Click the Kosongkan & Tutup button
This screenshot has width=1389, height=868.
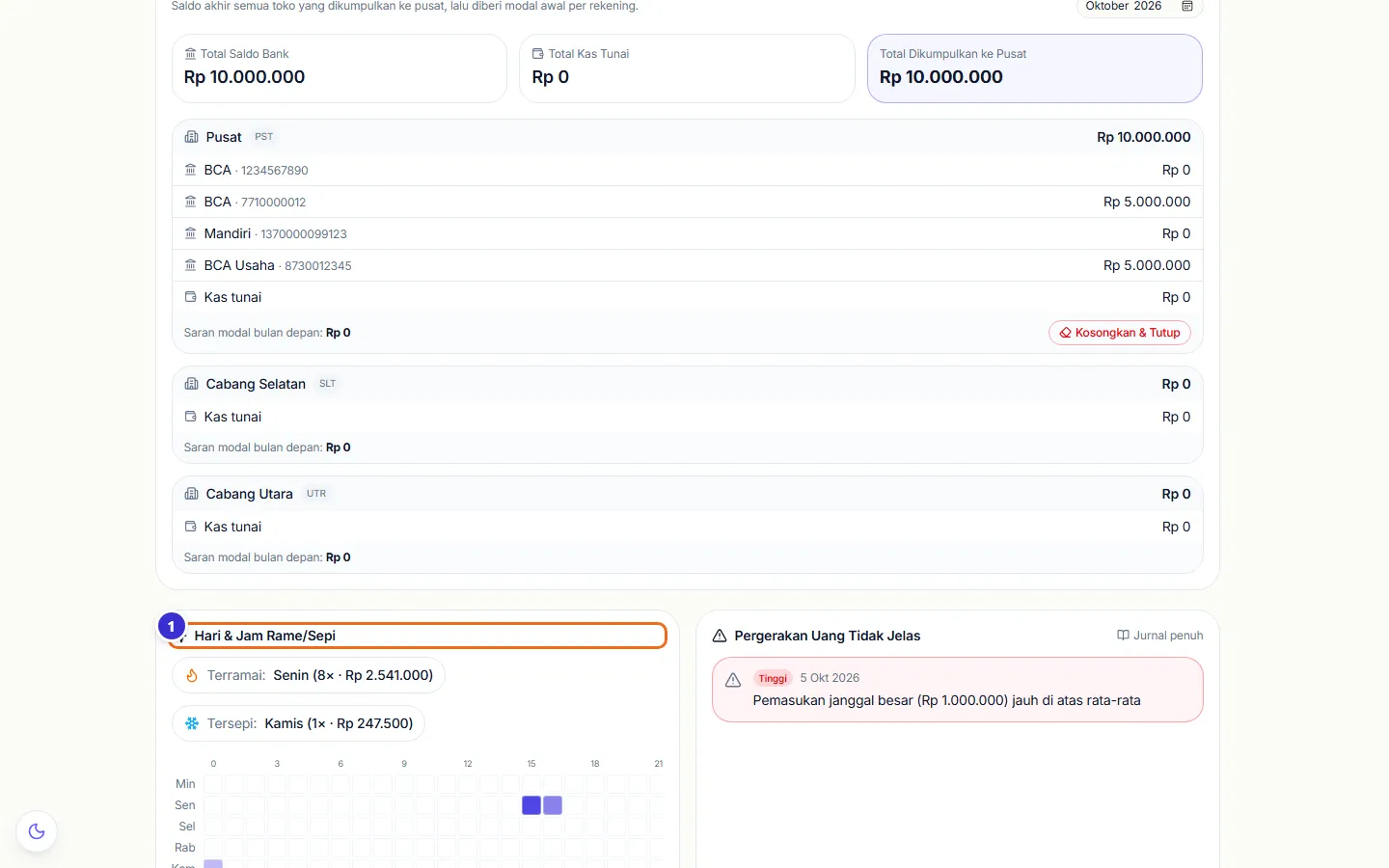pos(1119,333)
